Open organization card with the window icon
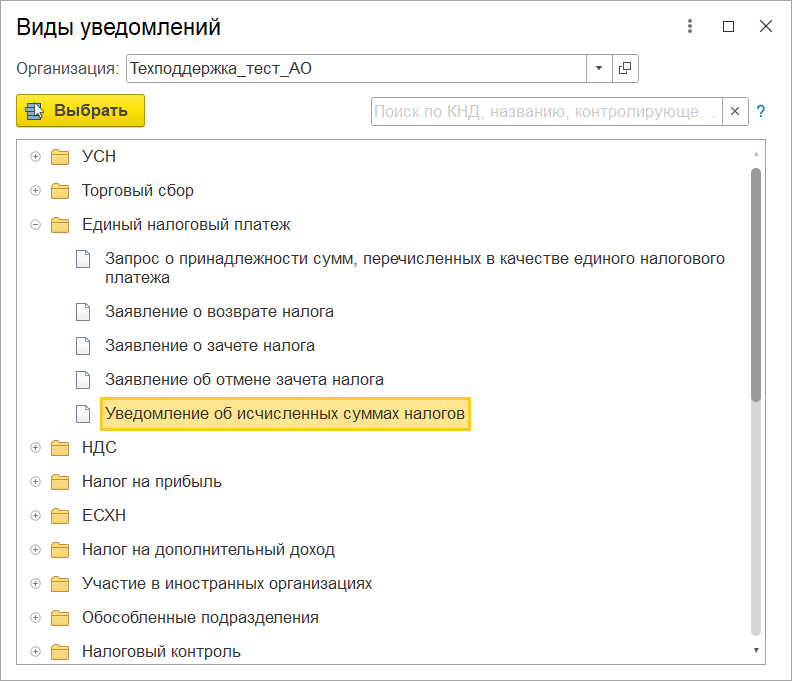This screenshot has width=792, height=681. point(625,68)
